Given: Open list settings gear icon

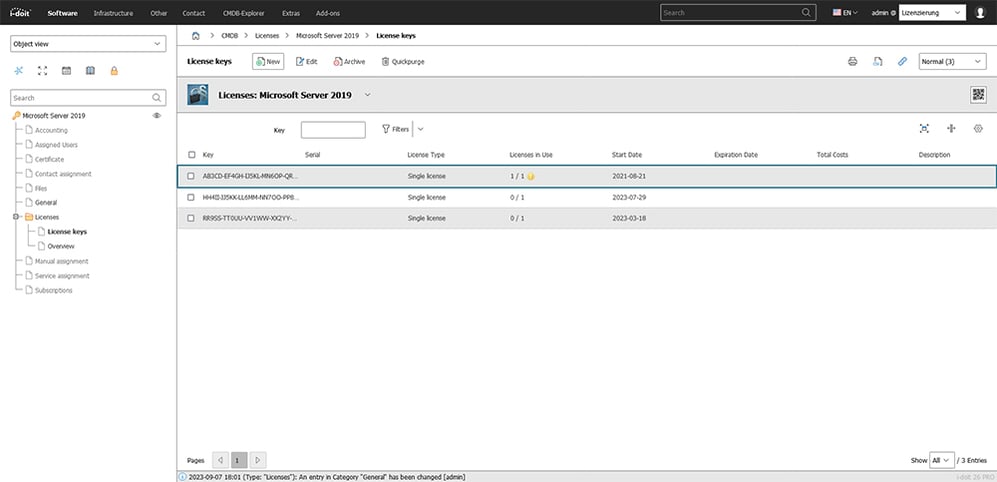Looking at the screenshot, I should pyautogui.click(x=978, y=129).
